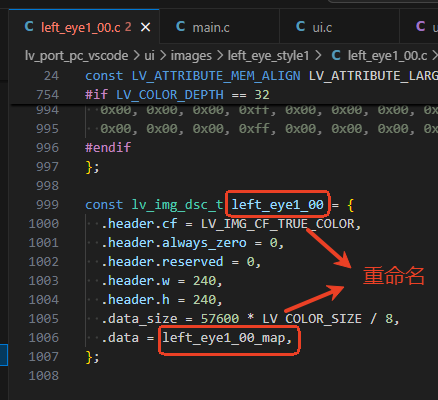The width and height of the screenshot is (438, 400).
Task: Open left_eye_style1 breadcrumb folder
Action: [x=268, y=56]
